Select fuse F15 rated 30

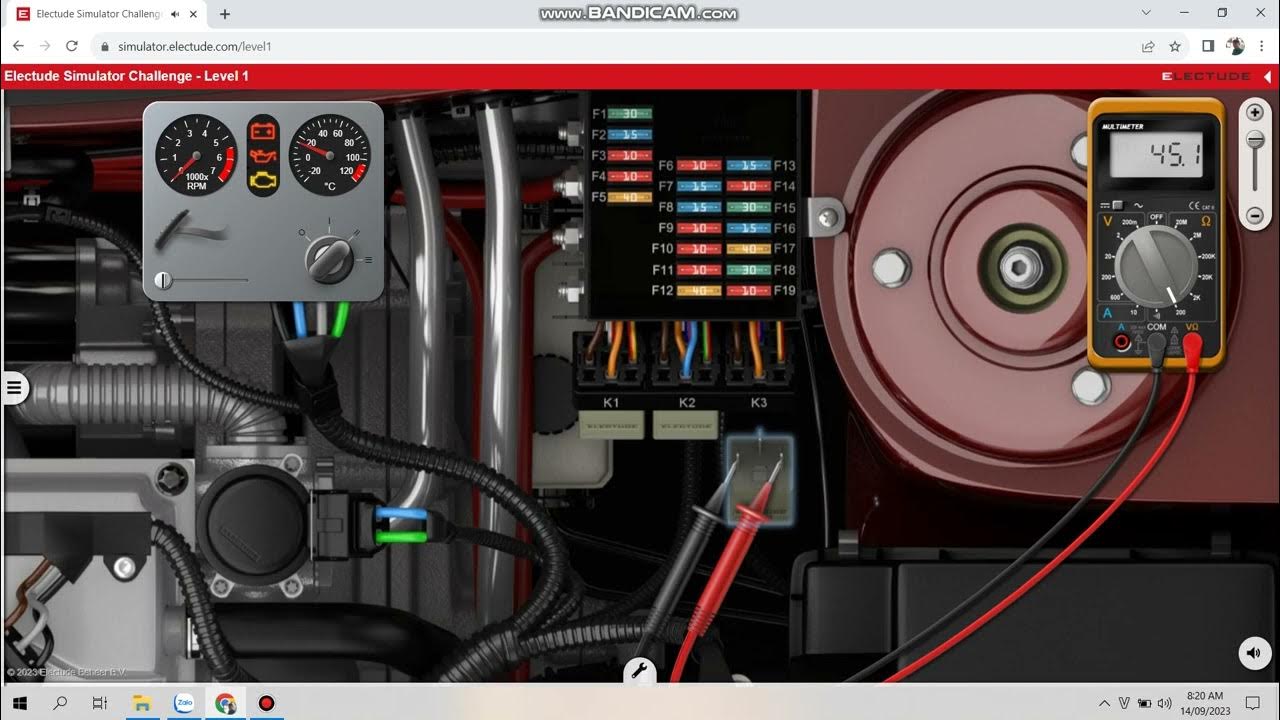point(748,208)
